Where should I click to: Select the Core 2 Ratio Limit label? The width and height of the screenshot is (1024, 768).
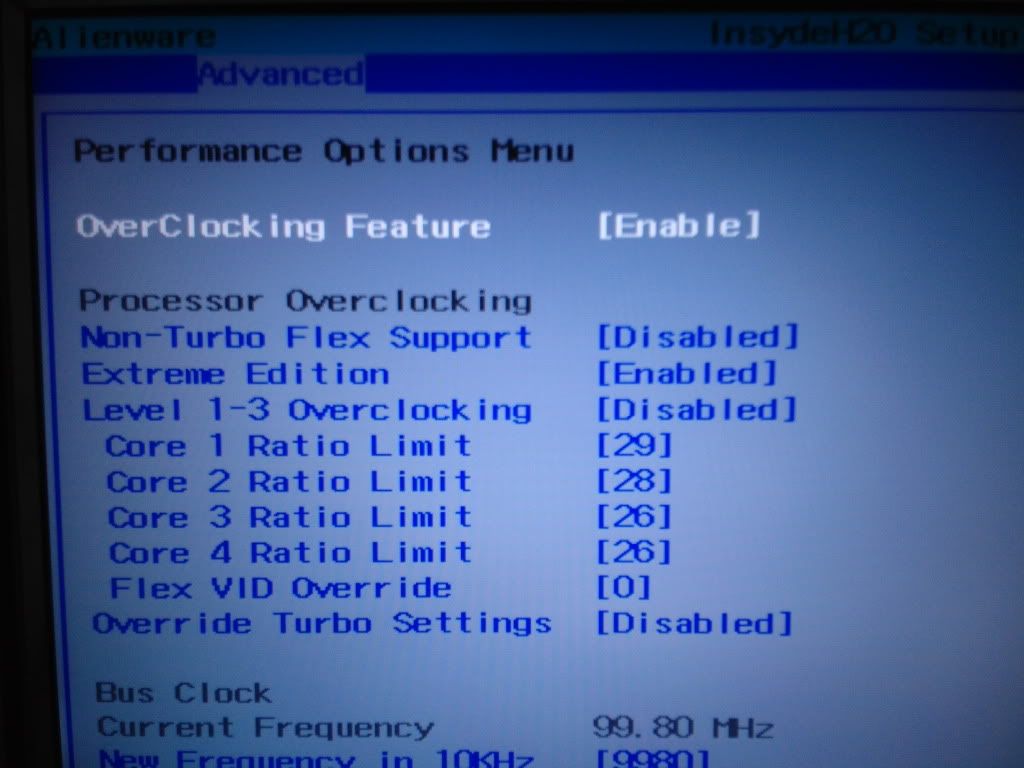[x=289, y=482]
